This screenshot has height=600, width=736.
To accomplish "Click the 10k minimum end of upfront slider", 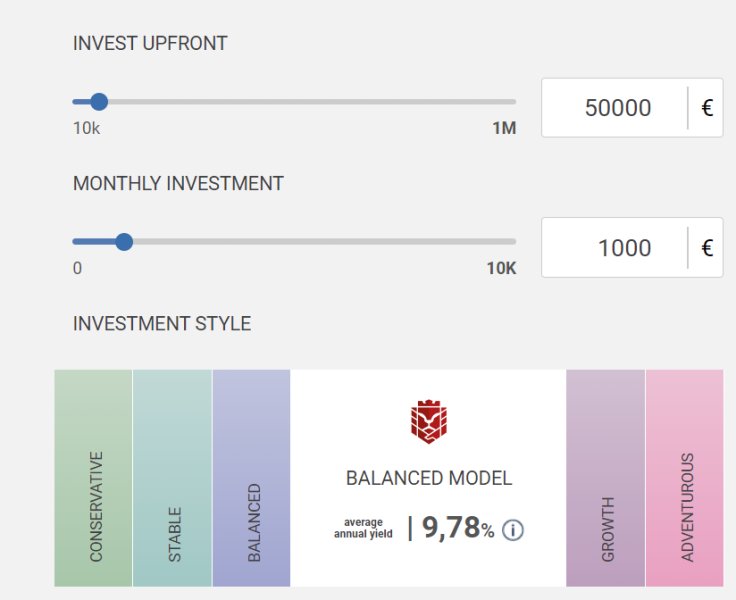I will (x=75, y=101).
